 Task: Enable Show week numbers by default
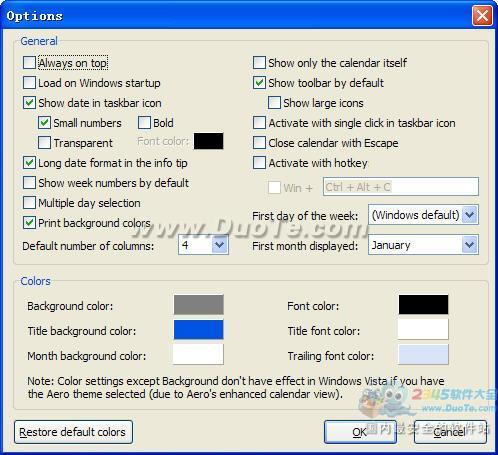pyautogui.click(x=29, y=183)
